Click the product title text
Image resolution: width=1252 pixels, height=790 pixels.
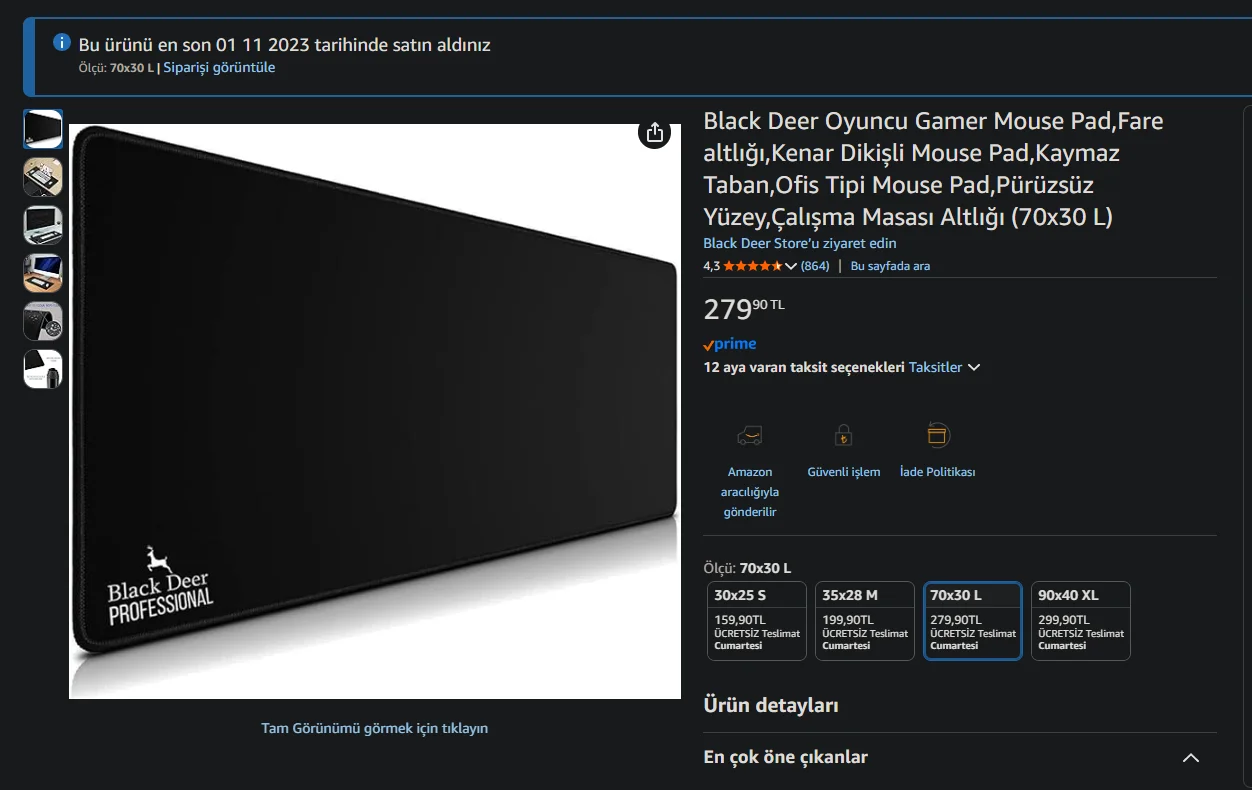pos(933,169)
